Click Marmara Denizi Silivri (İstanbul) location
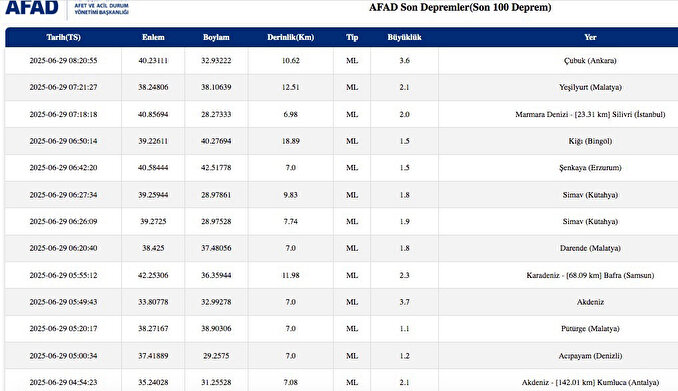The height and width of the screenshot is (391, 678). [590, 115]
